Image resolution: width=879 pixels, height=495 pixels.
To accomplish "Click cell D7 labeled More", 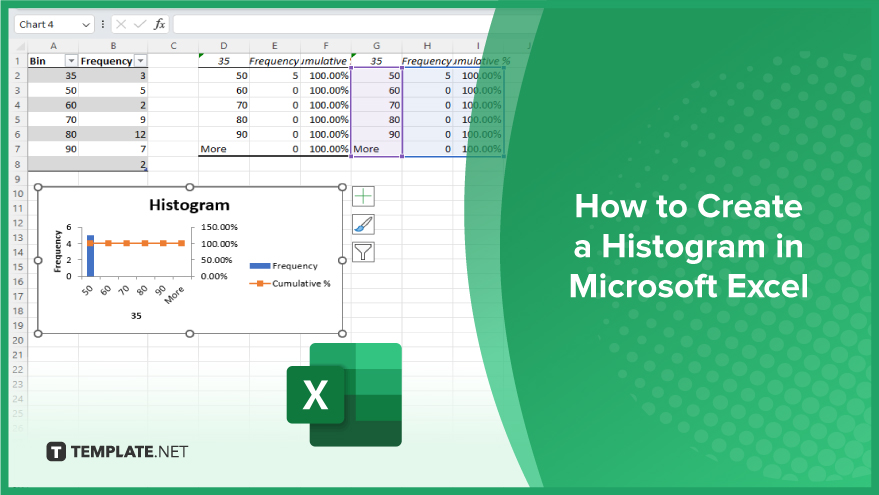I will pyautogui.click(x=224, y=149).
